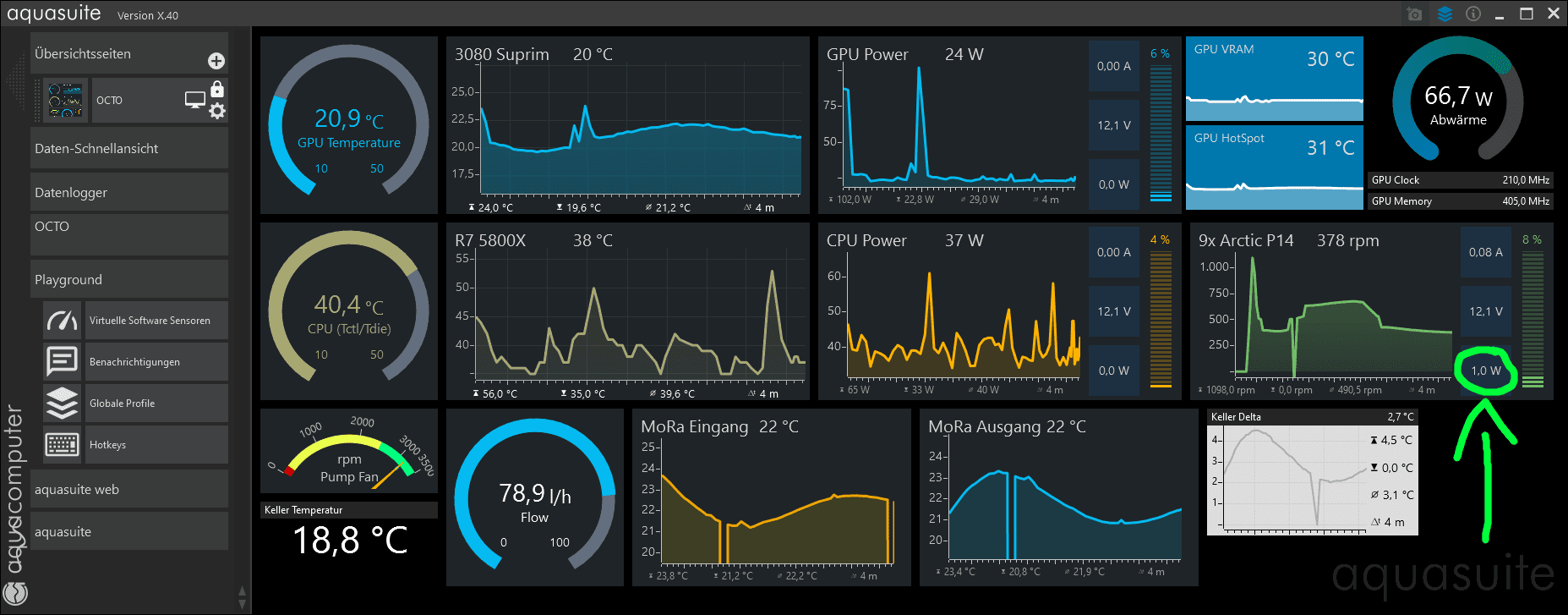The width and height of the screenshot is (1568, 615).
Task: Click 12,1 V value in CPU Power panel
Action: (1114, 311)
